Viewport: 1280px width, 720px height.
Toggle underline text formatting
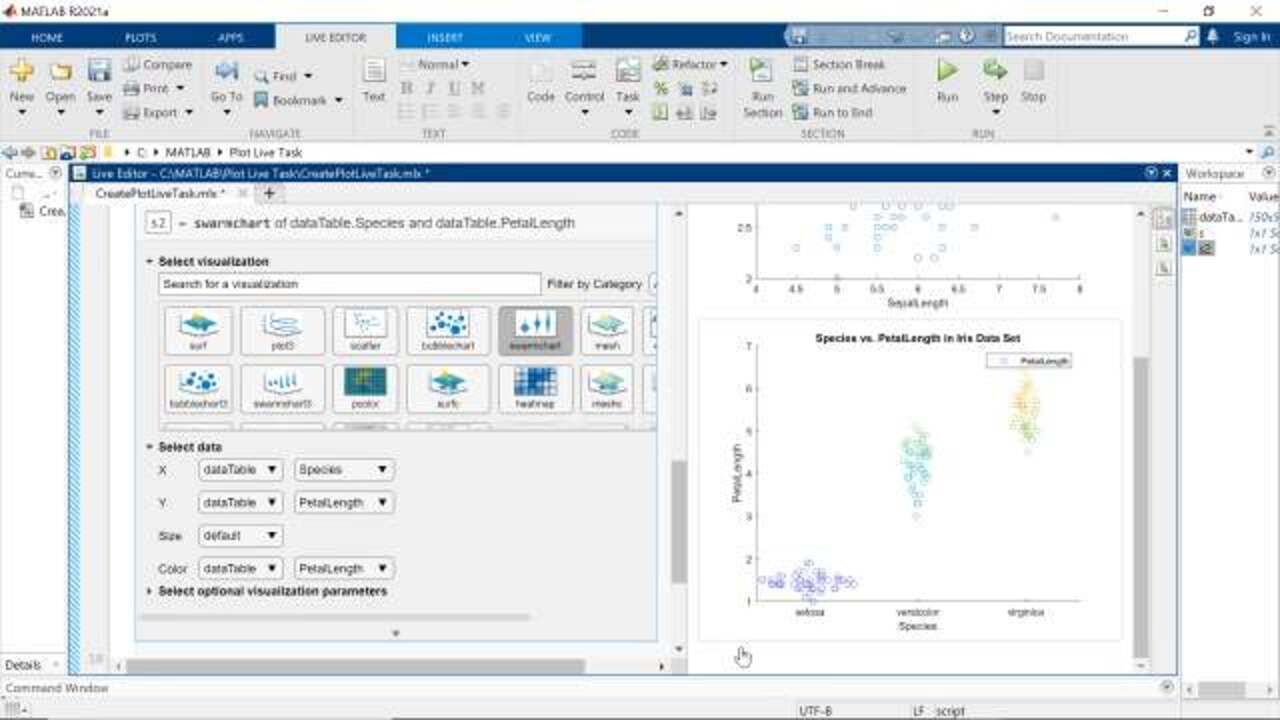(x=454, y=88)
